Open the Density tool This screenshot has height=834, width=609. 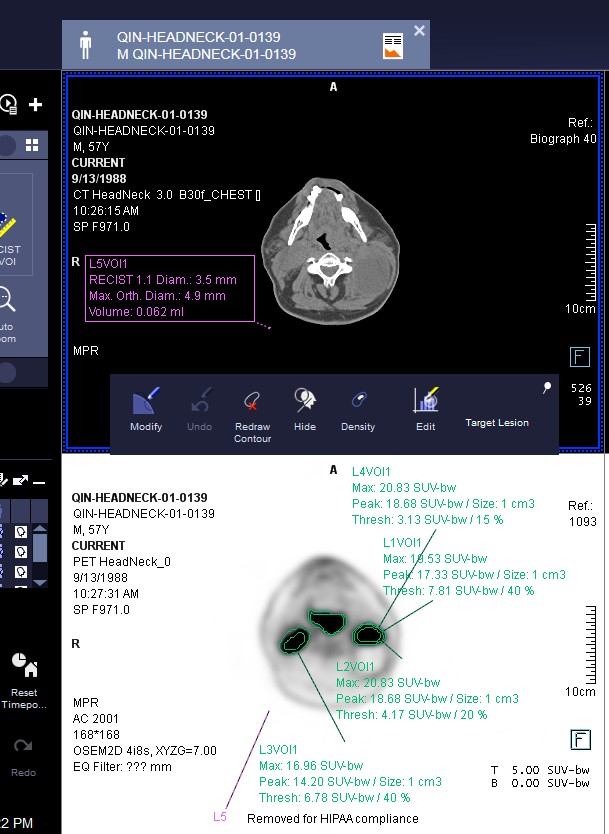(358, 411)
